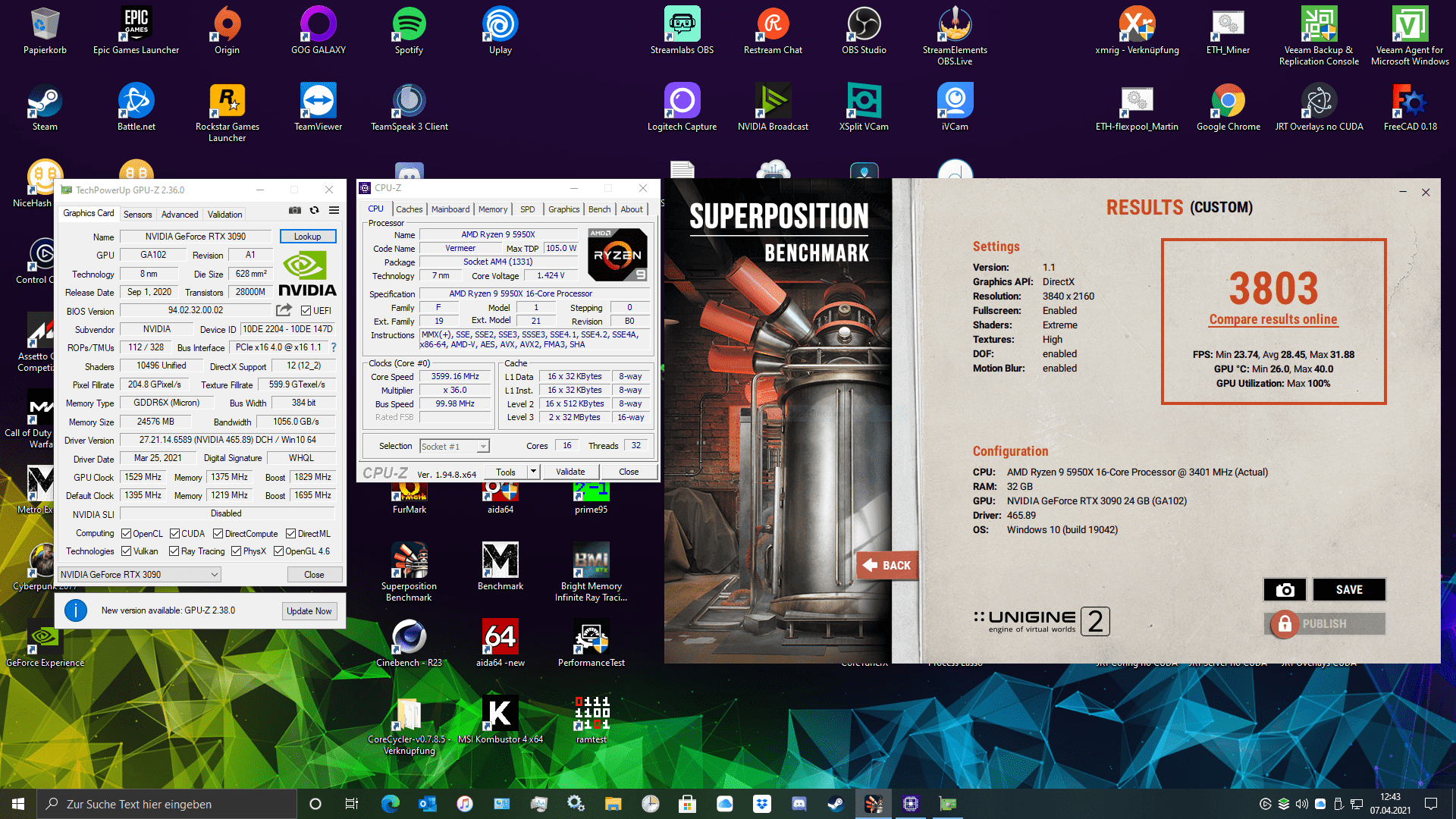1456x819 pixels.
Task: Open the Steam desktop shortcut
Action: [45, 108]
